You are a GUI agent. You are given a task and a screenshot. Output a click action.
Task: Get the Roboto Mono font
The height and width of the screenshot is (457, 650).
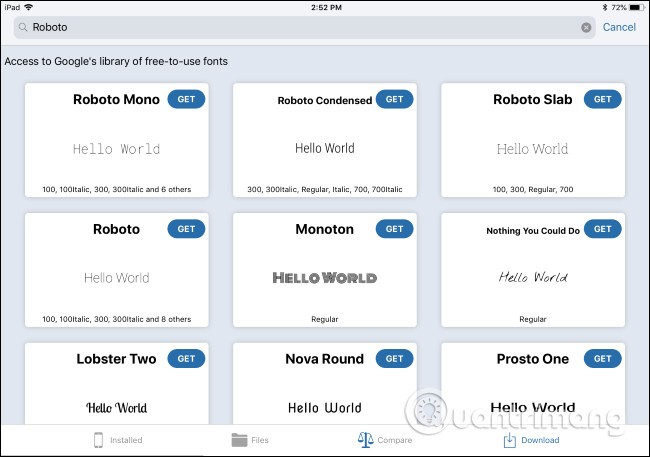[186, 99]
